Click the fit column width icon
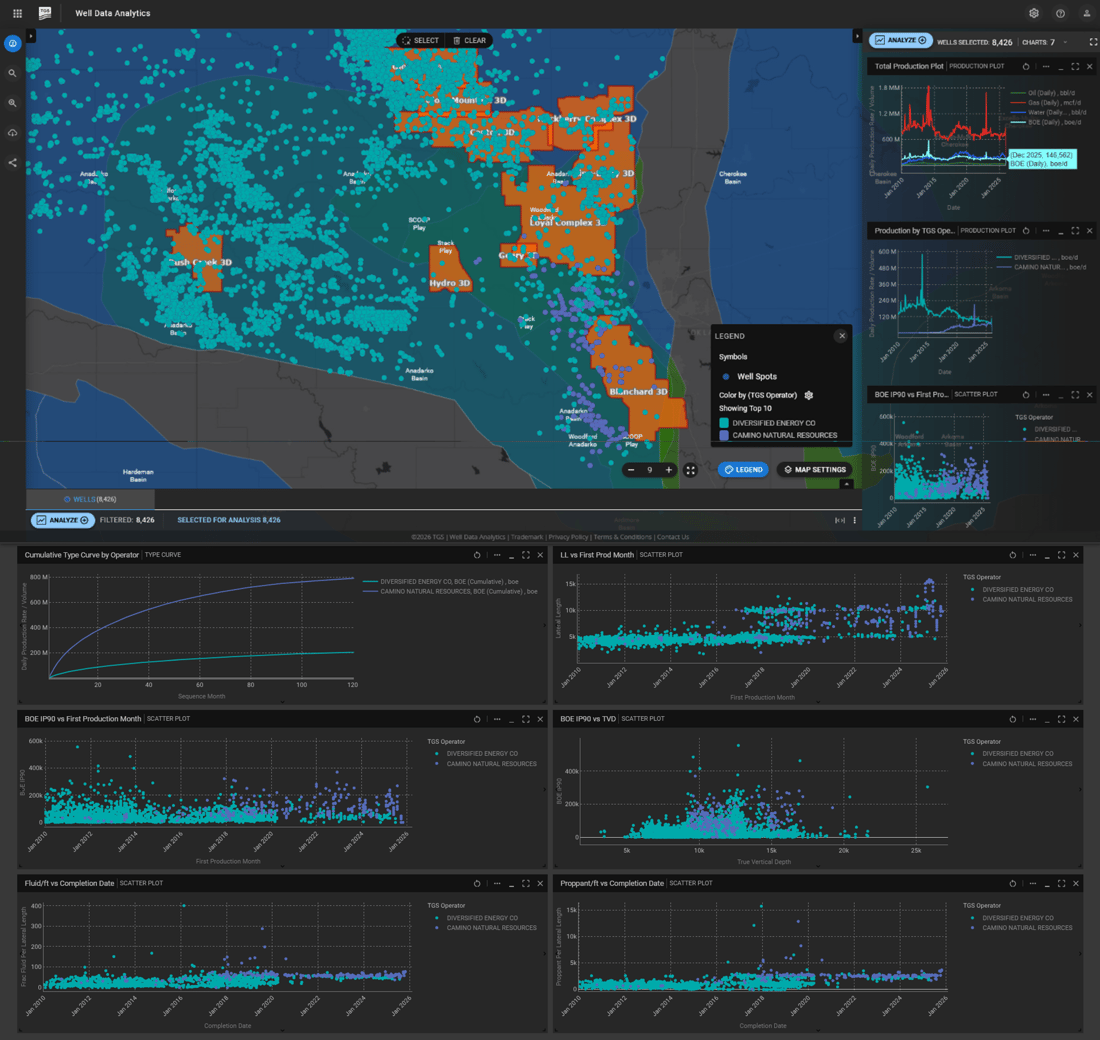 [840, 521]
